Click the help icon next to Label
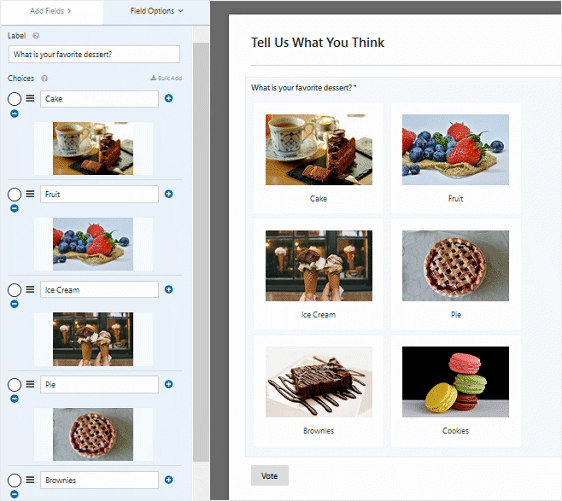This screenshot has width=562, height=501. [36, 35]
